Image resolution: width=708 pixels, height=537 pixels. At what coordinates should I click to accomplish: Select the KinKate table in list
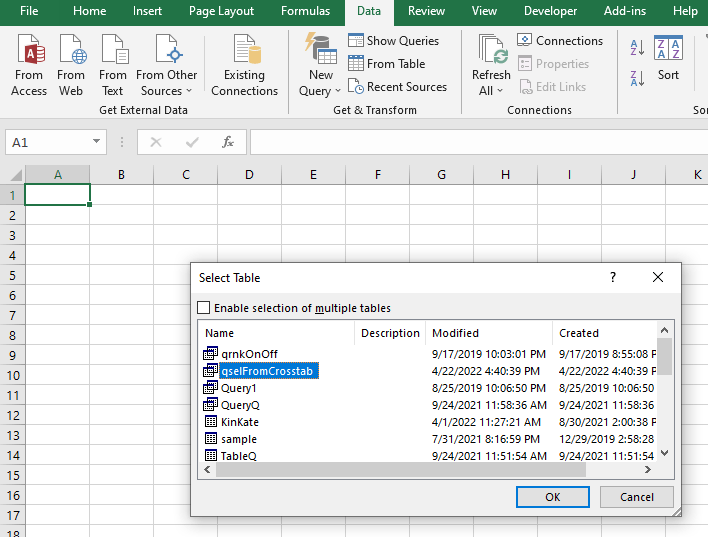coord(239,422)
